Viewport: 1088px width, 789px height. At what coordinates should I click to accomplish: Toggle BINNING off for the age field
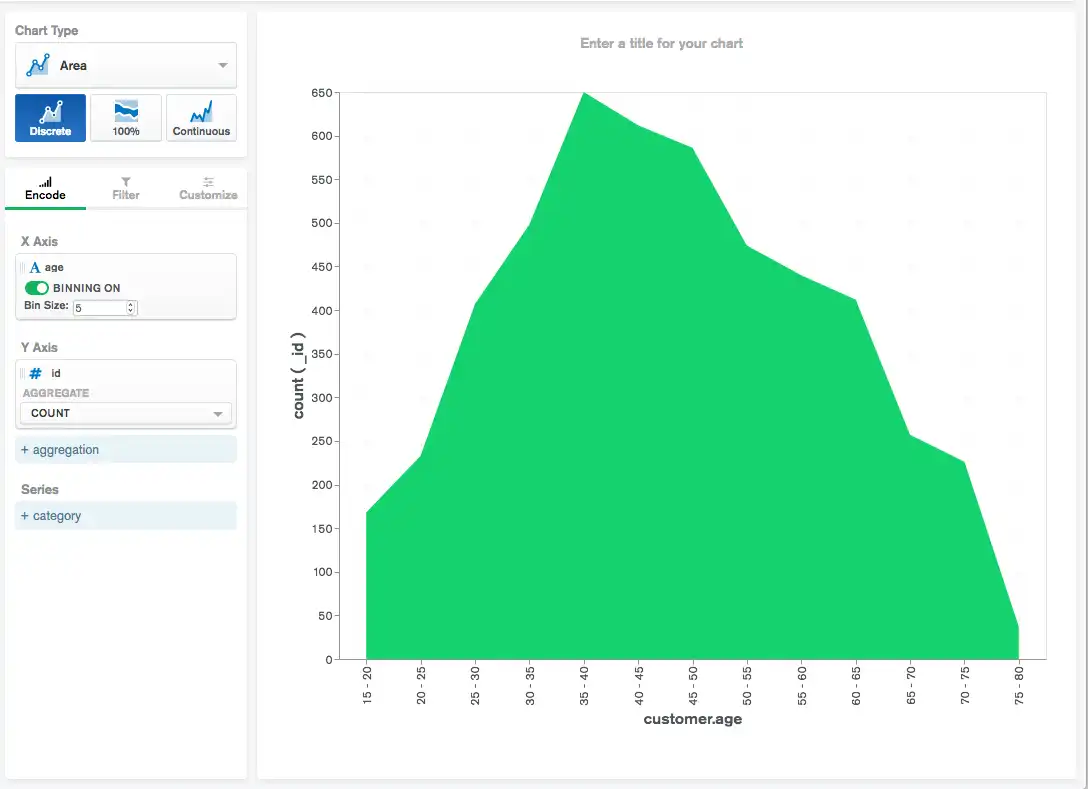coord(35,286)
